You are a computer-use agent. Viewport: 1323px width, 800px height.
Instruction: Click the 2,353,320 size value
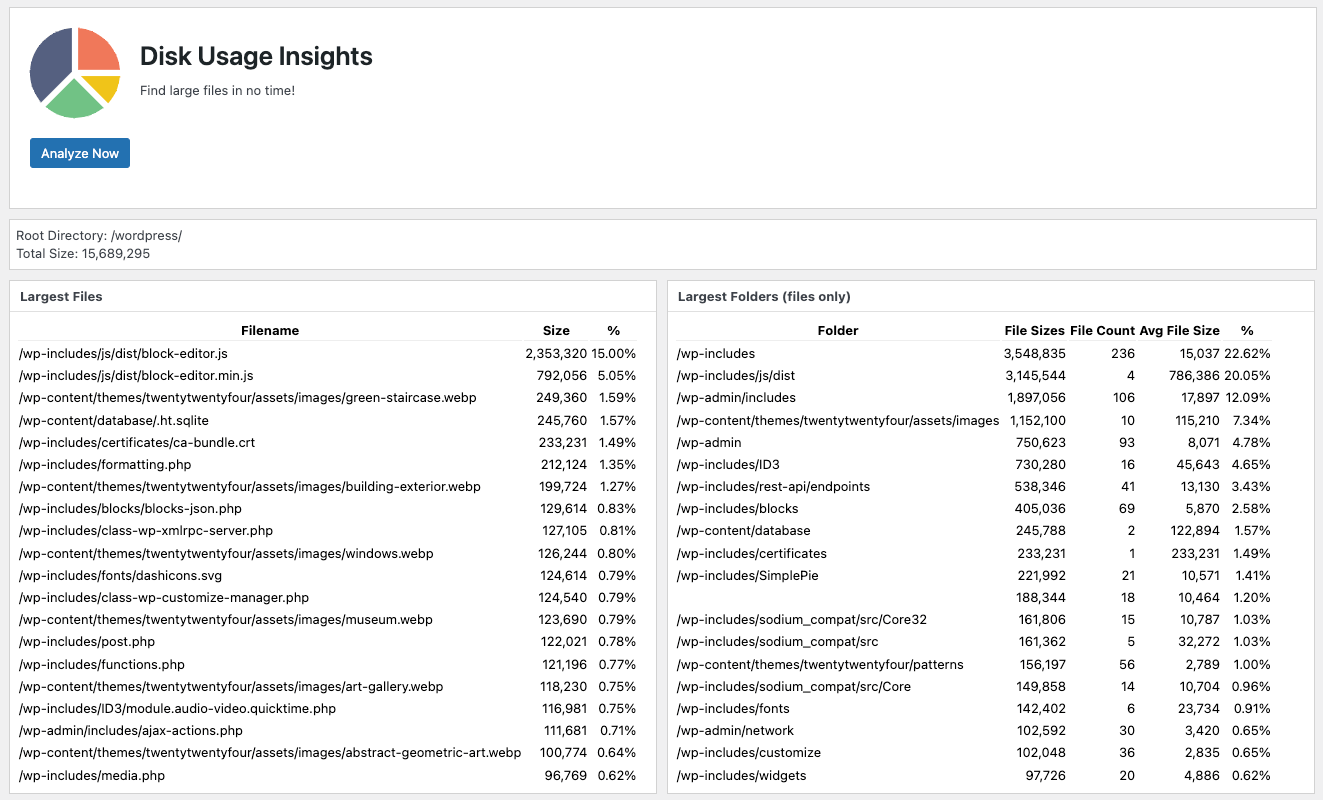[556, 353]
